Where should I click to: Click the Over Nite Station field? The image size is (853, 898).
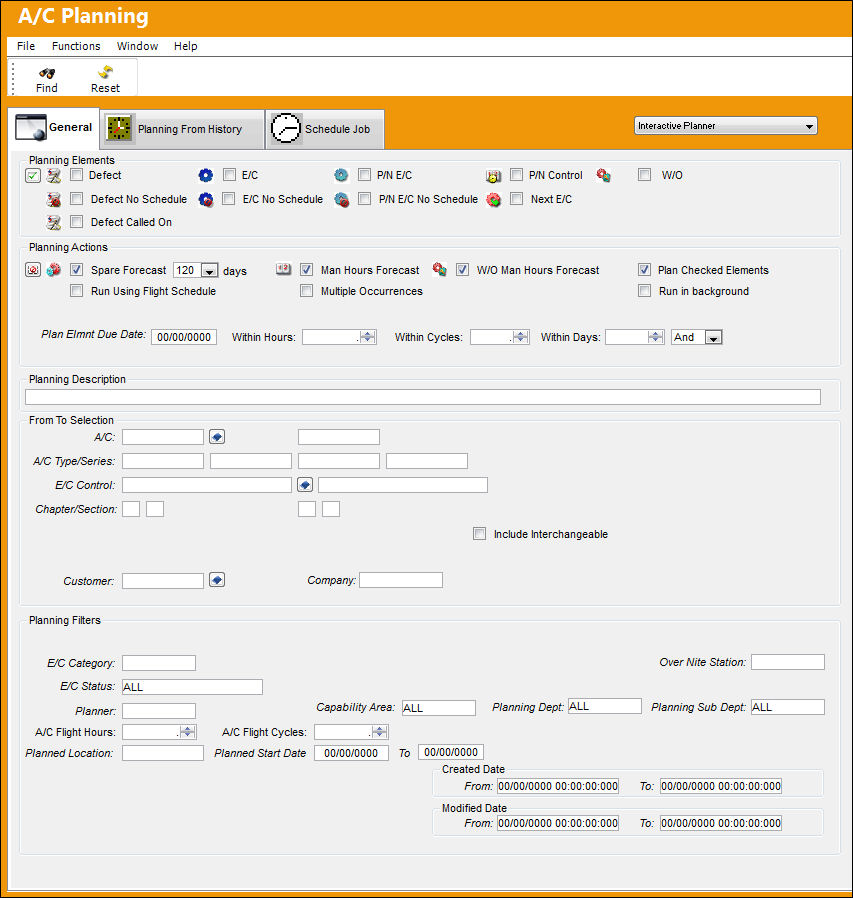788,662
